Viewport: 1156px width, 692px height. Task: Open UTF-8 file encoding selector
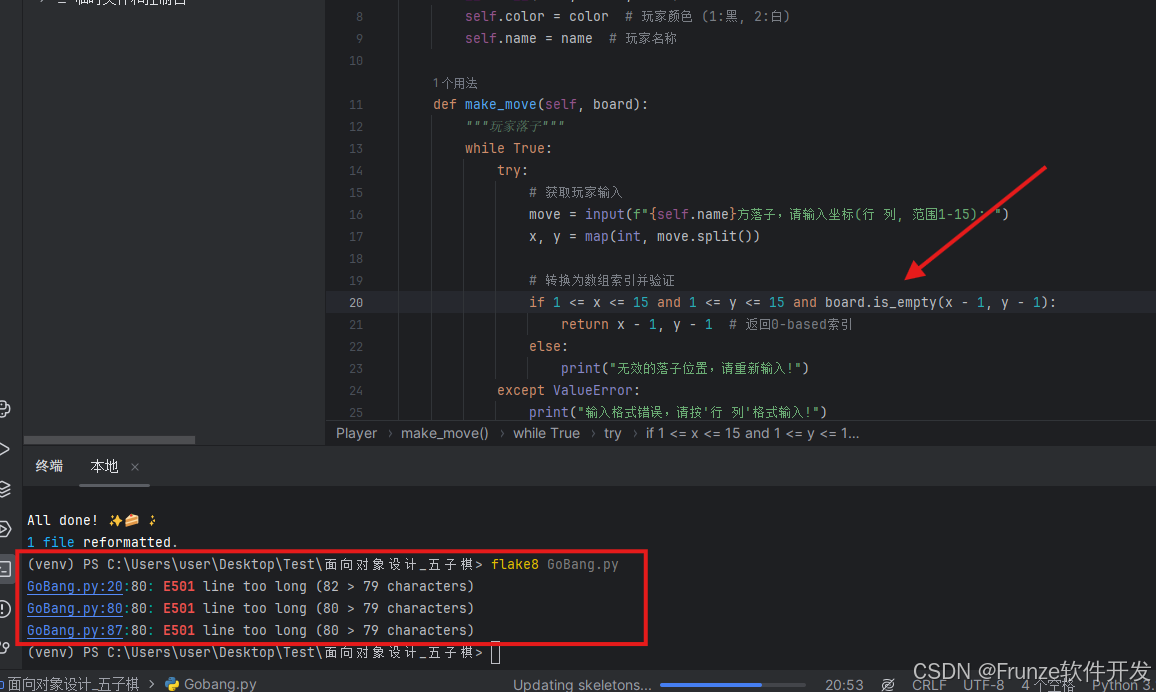click(983, 685)
